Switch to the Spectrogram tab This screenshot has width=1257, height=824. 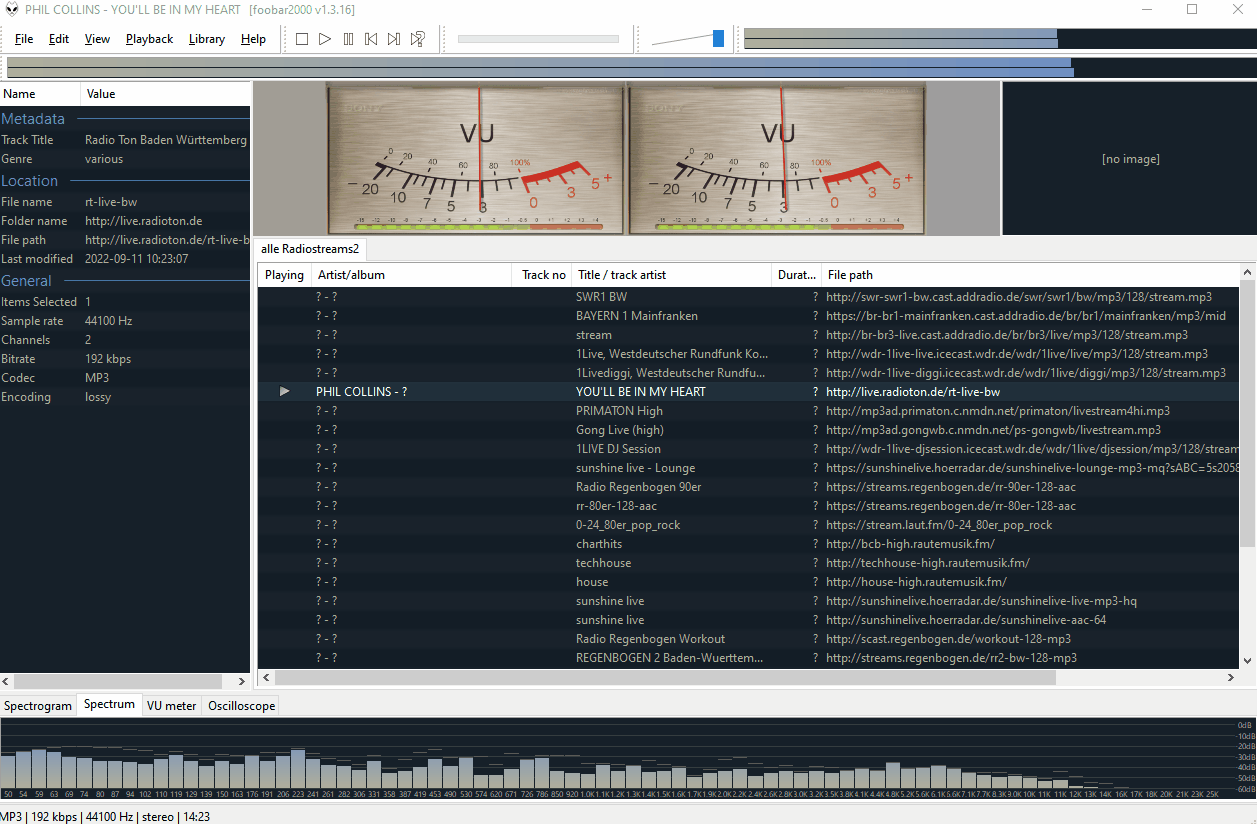tap(38, 705)
